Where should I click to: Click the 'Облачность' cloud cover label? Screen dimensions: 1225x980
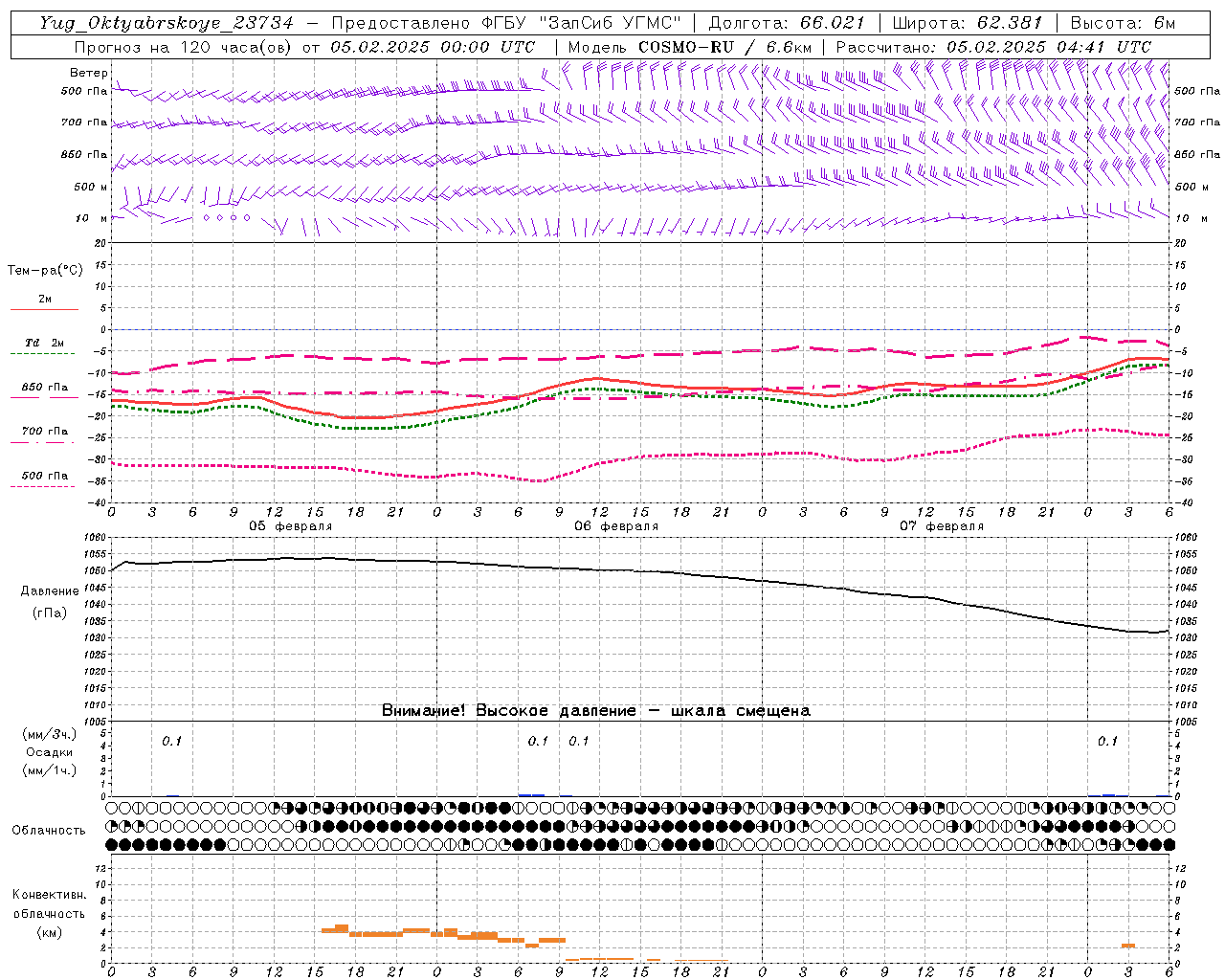49,831
